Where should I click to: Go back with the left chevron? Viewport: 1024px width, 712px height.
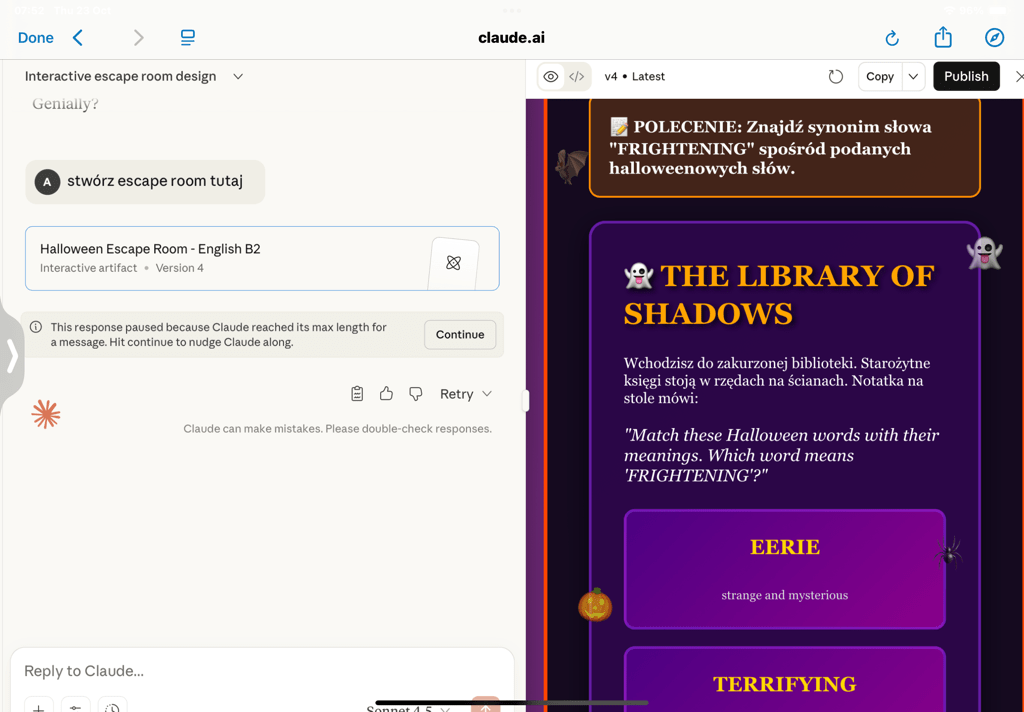pos(78,38)
